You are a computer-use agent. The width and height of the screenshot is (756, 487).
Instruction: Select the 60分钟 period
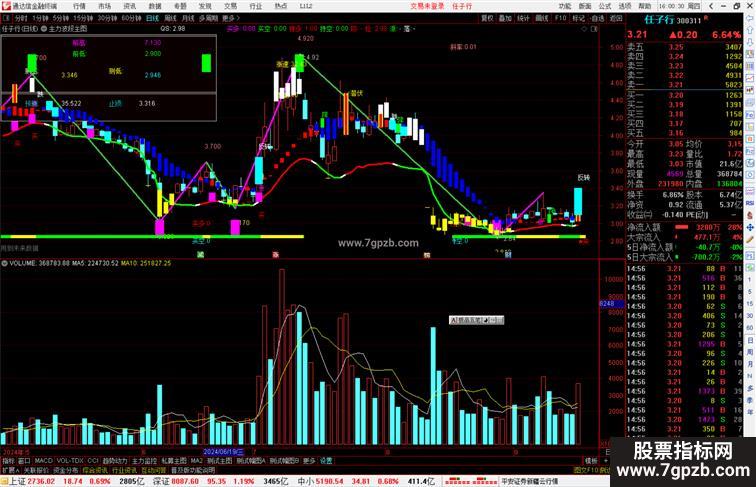(131, 18)
